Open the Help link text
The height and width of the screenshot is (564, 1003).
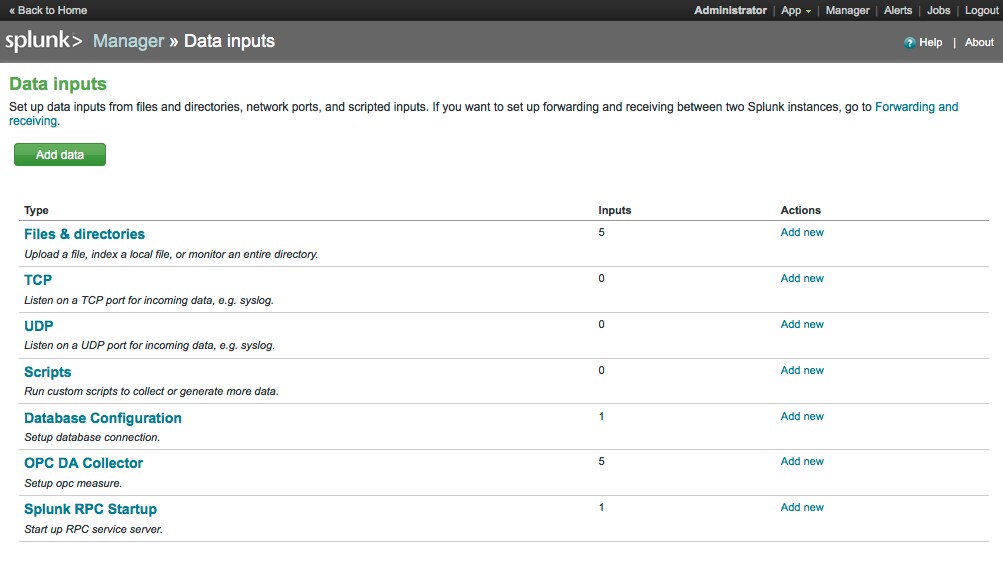pos(930,42)
